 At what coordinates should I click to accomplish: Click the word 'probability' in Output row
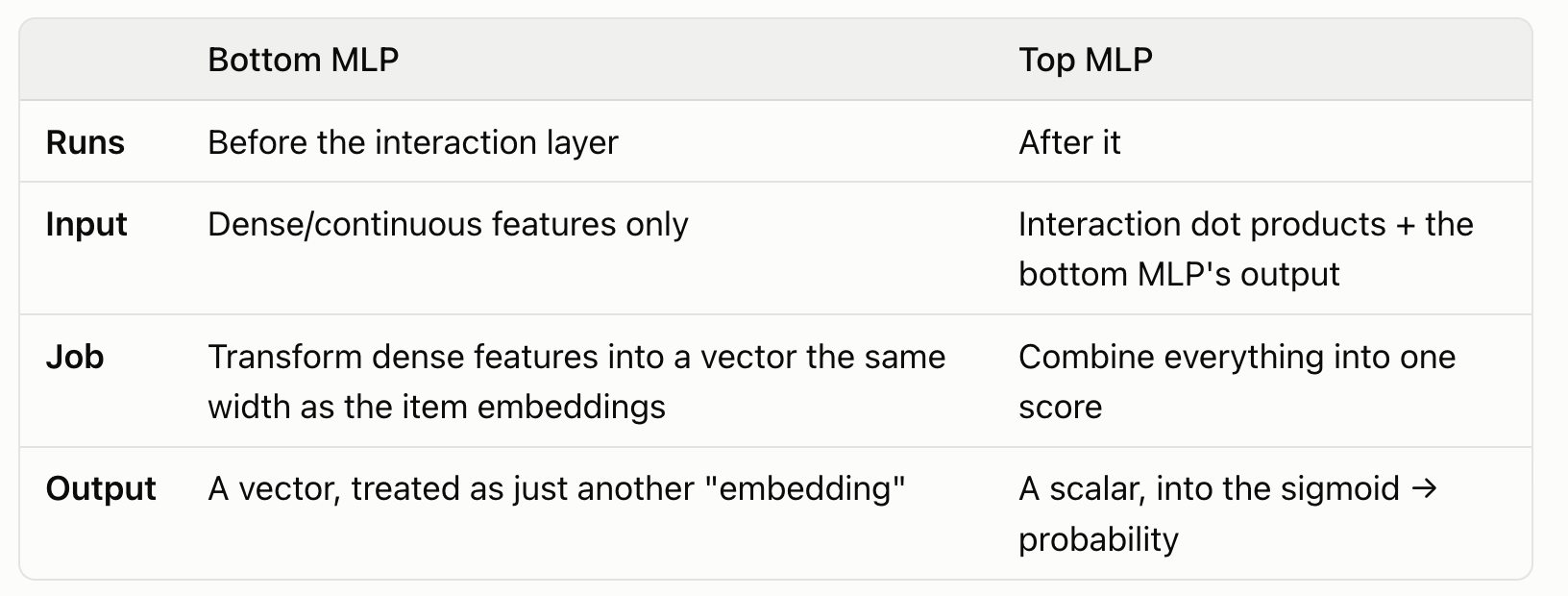pyautogui.click(x=1098, y=538)
